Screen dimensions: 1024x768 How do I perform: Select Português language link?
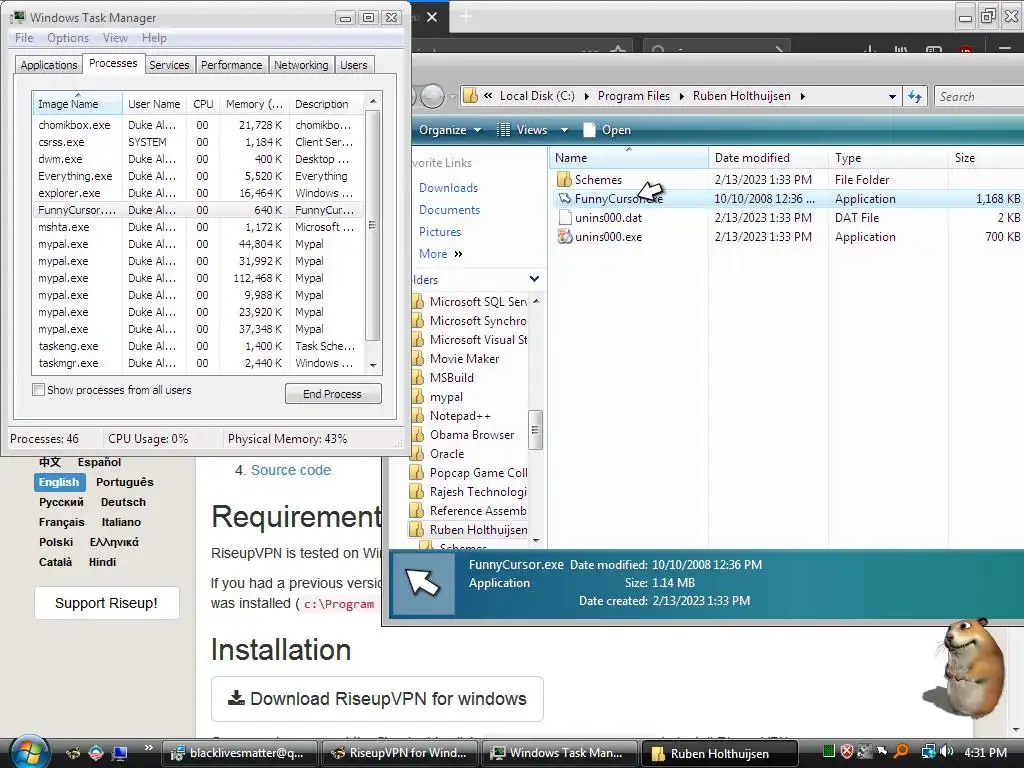coord(125,482)
